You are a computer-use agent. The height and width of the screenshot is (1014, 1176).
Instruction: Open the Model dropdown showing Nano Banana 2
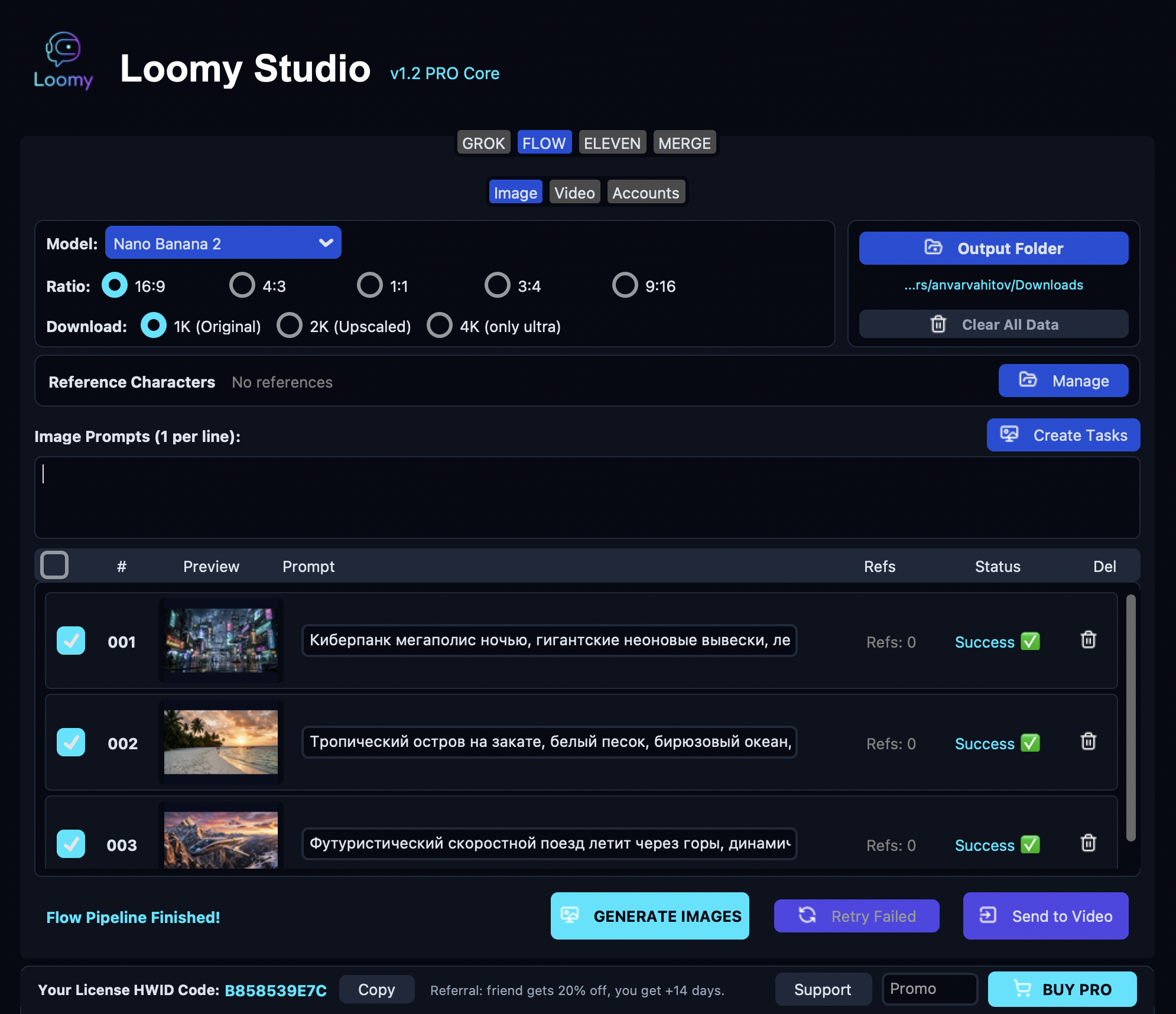223,243
